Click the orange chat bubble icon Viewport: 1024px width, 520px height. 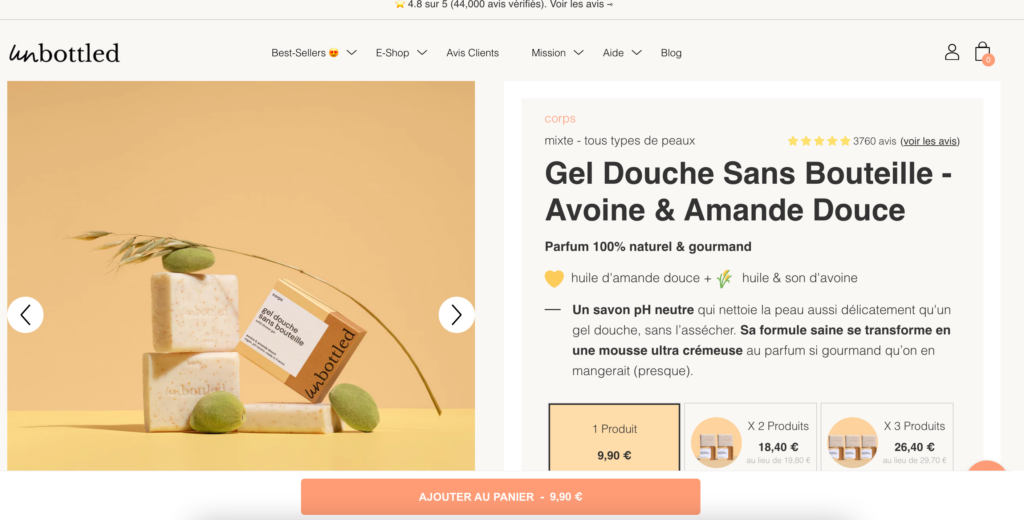990,476
